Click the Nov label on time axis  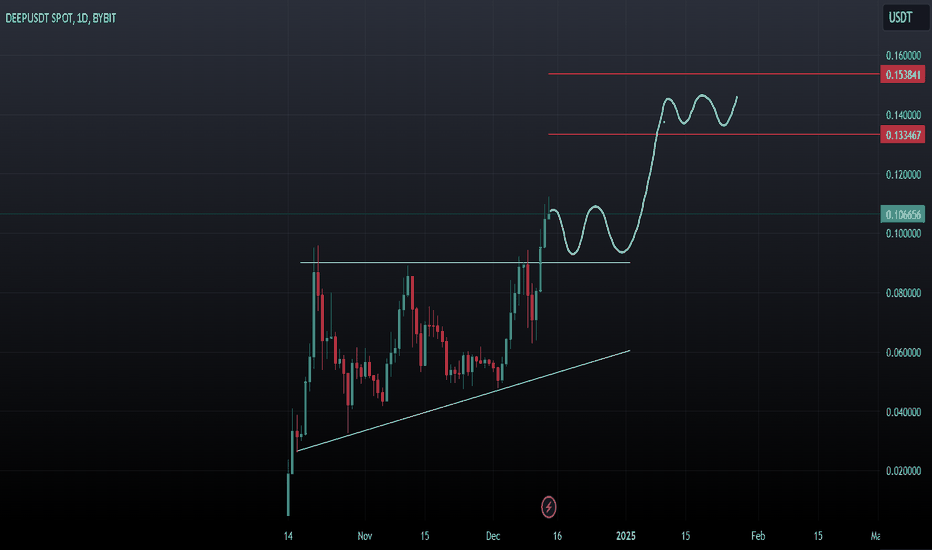tap(364, 536)
